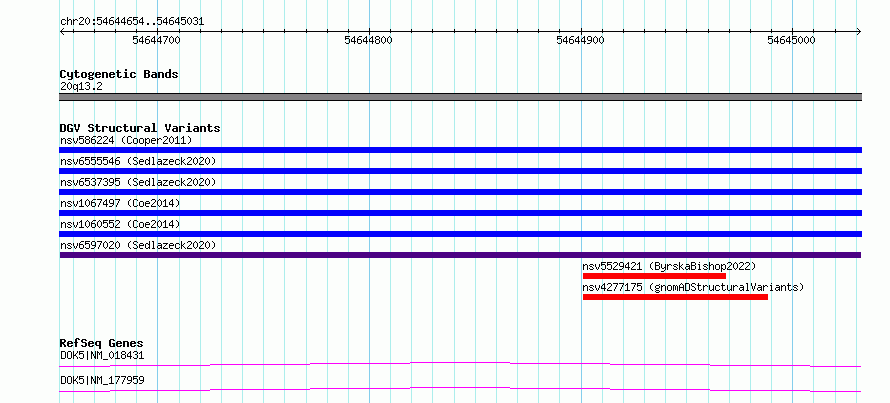The width and height of the screenshot is (890, 403).
Task: Click the 54645000 ruler position label
Action: coord(791,40)
